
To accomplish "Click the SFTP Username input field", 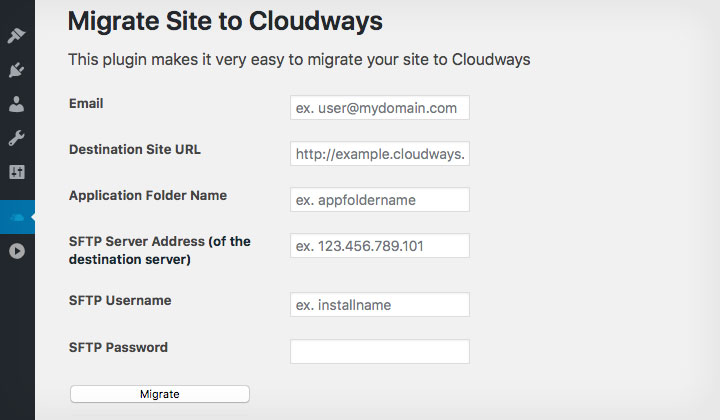I will (380, 305).
